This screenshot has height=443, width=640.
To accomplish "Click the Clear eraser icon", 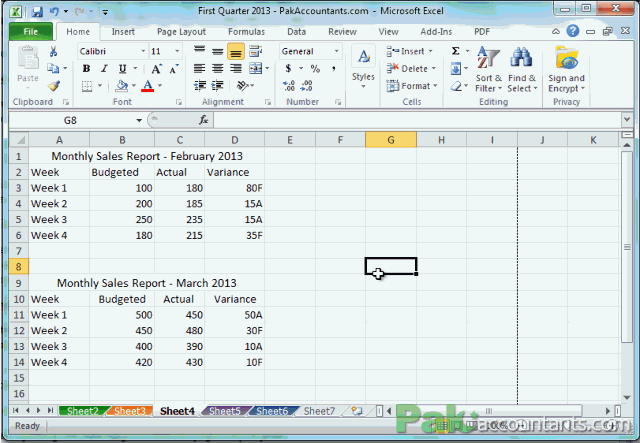I will pyautogui.click(x=456, y=86).
